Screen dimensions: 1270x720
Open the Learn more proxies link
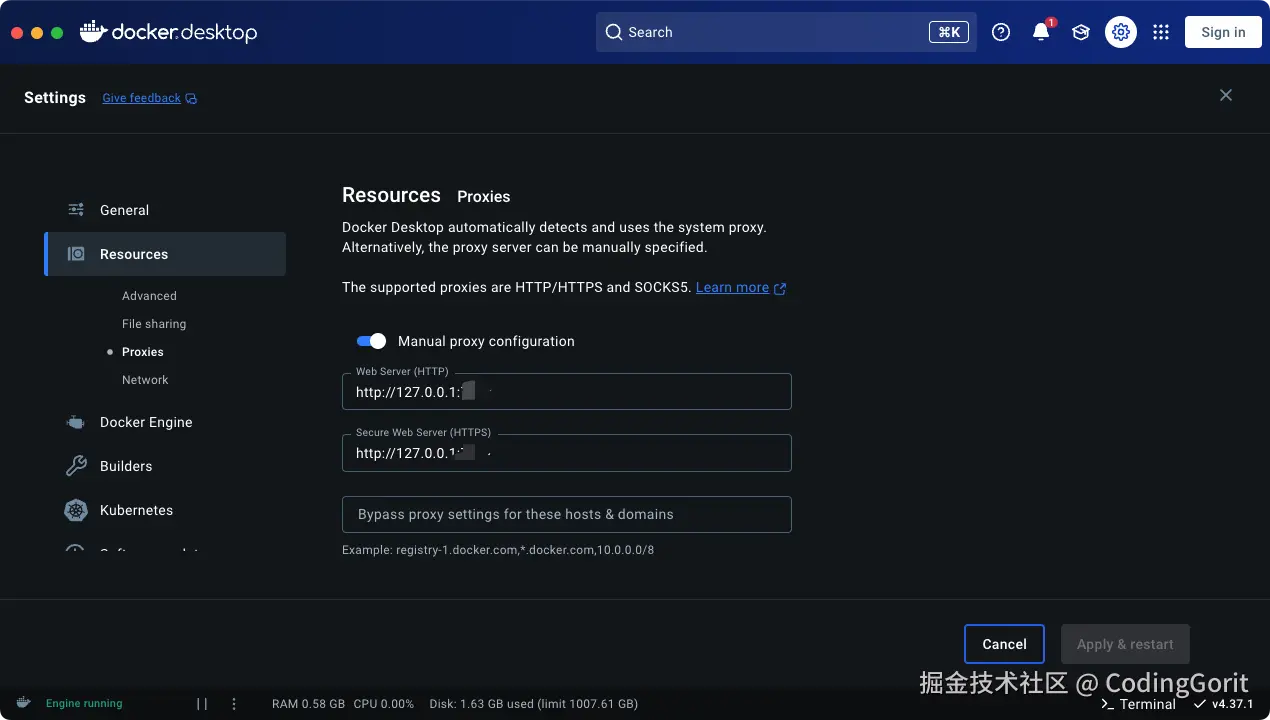click(732, 287)
